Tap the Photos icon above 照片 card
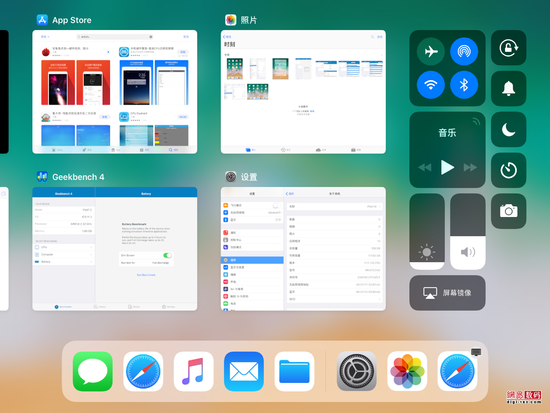 tap(230, 20)
